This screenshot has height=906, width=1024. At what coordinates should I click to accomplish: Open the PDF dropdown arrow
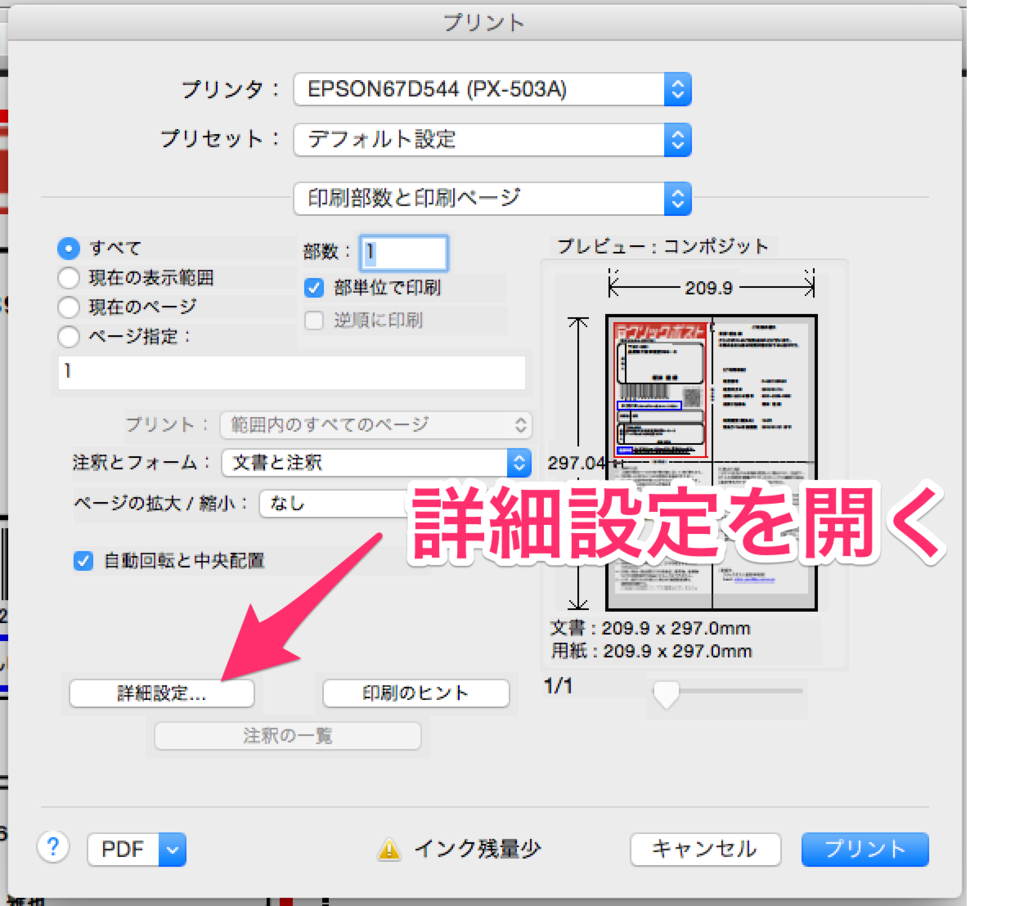pos(172,849)
